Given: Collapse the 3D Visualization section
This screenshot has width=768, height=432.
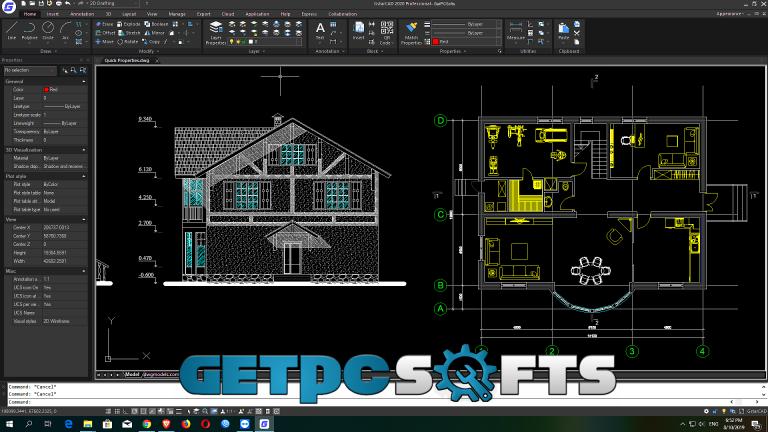Looking at the screenshot, I should point(84,150).
